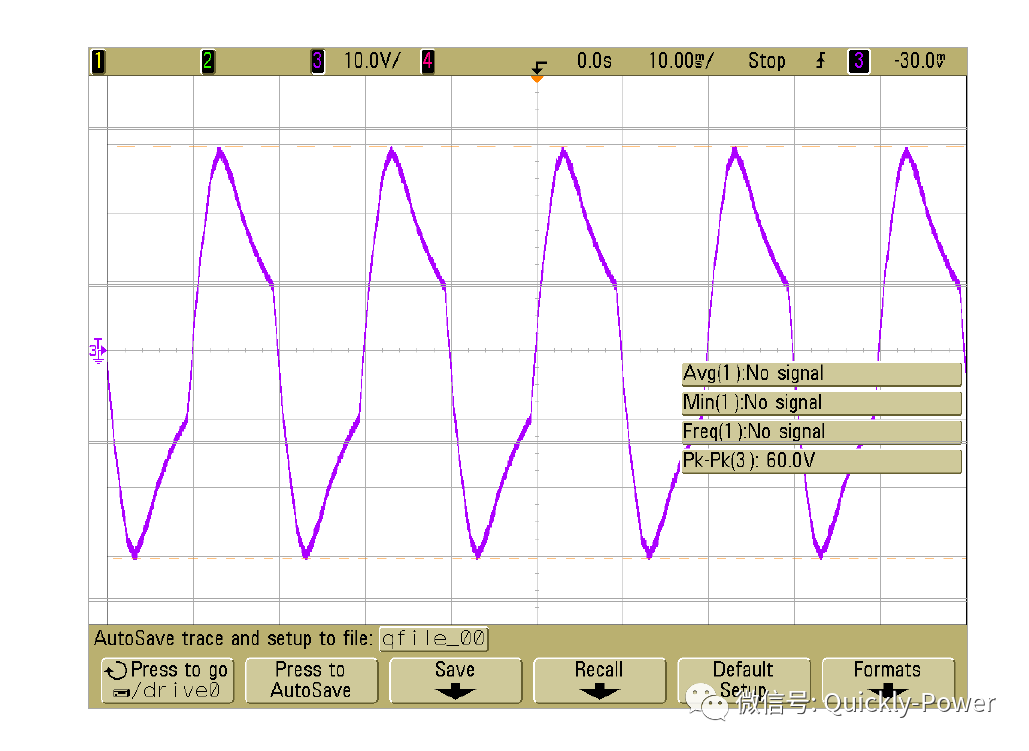Select the Press to go /drive0 softkey
This screenshot has width=1029, height=751.
167,681
